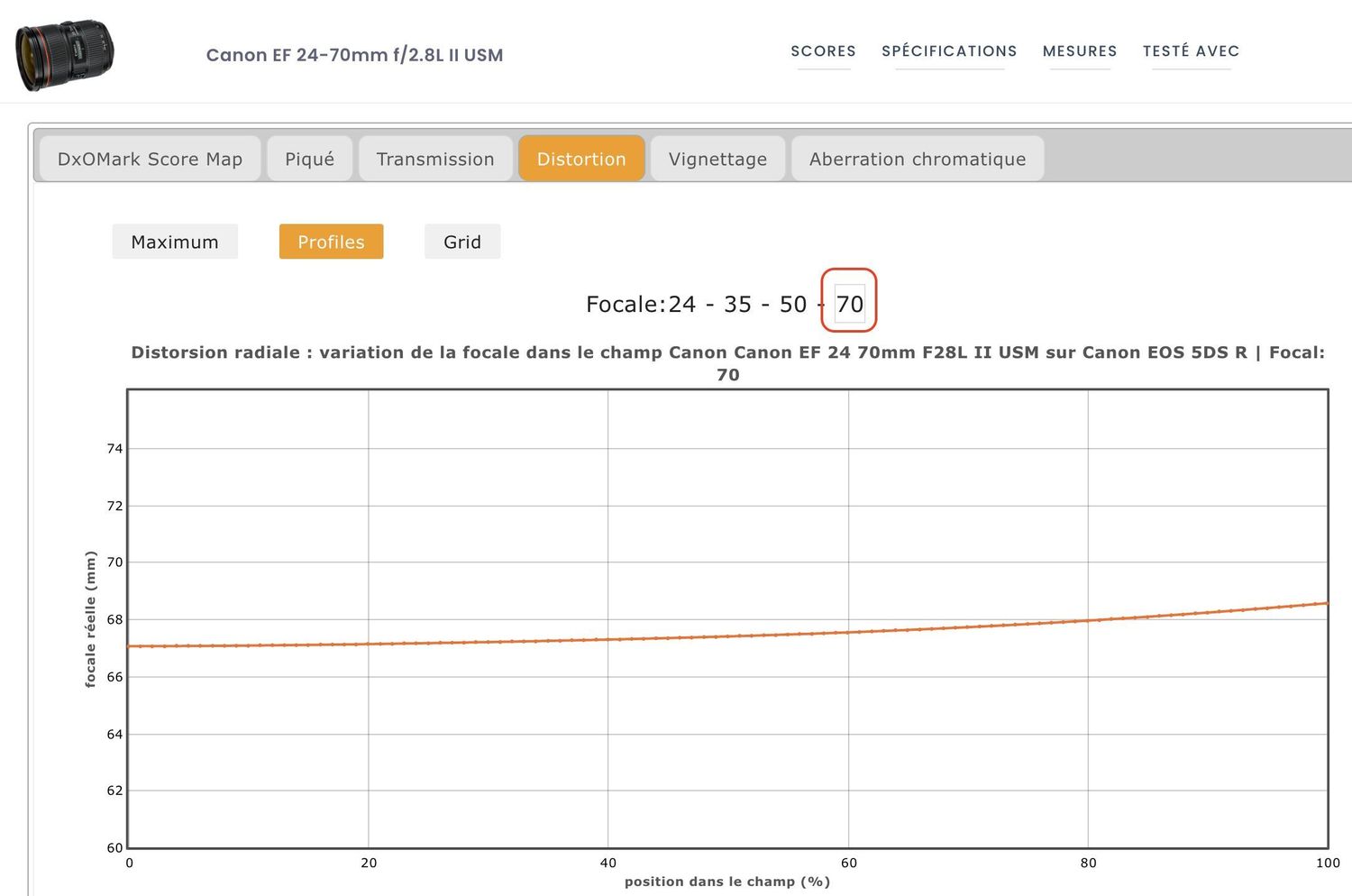Image resolution: width=1352 pixels, height=896 pixels.
Task: Select the Profiles view button
Action: pos(331,242)
